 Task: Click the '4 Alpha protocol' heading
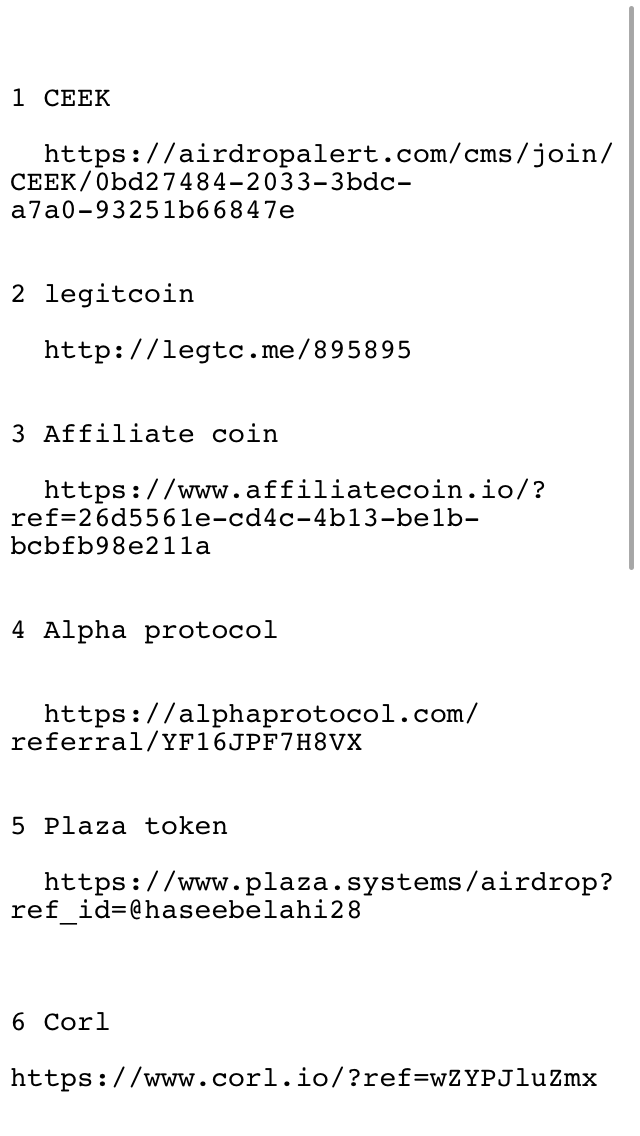[x=144, y=630]
